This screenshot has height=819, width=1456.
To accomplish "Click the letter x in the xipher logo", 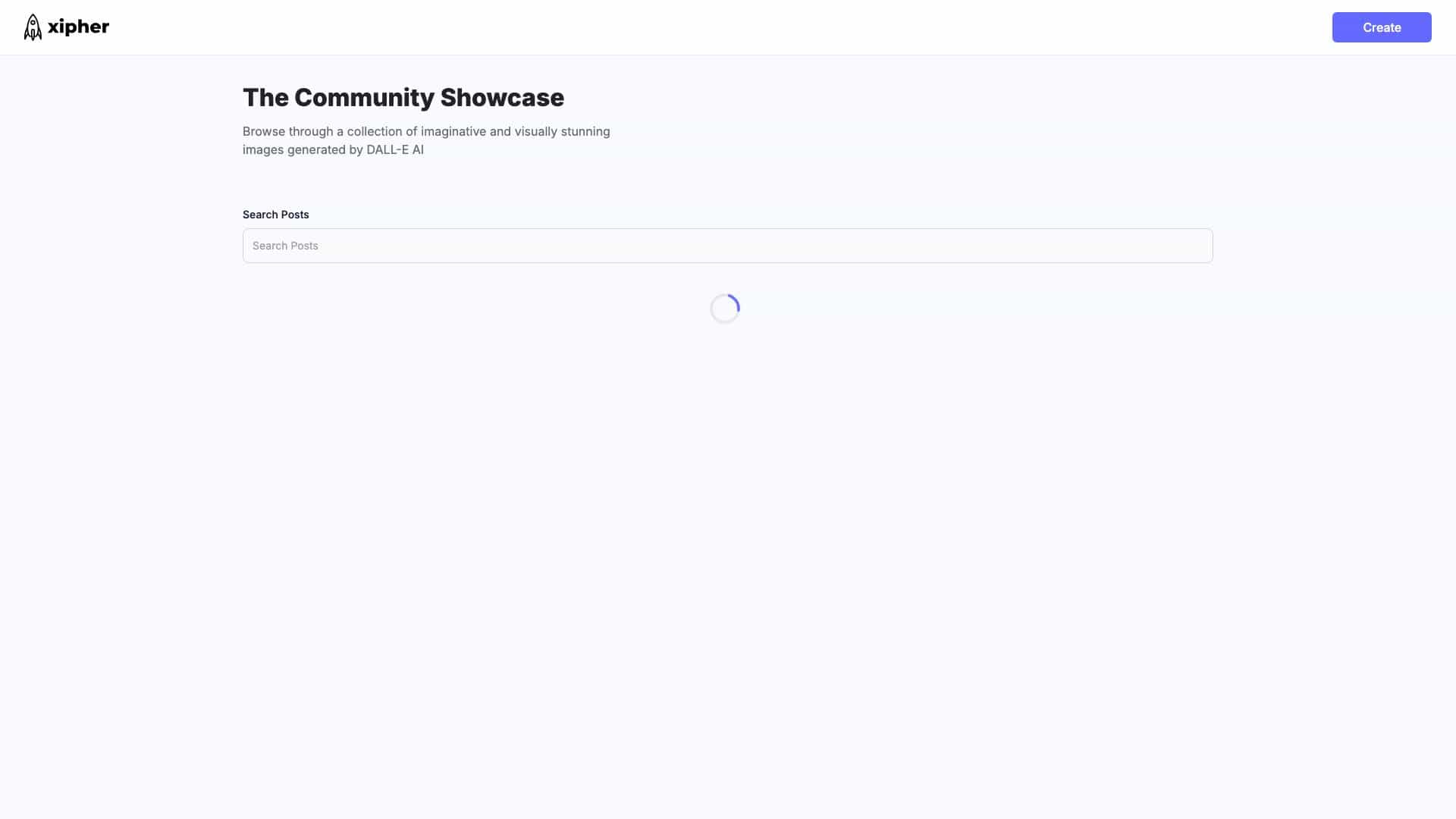I will (x=54, y=27).
